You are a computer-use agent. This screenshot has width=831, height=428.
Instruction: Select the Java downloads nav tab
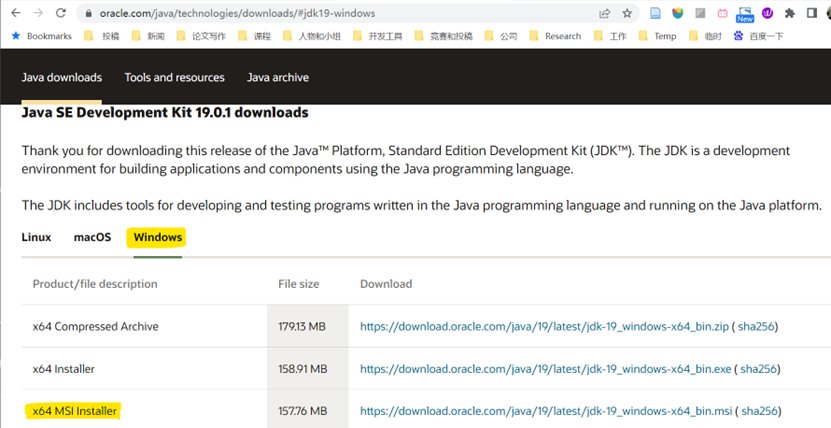61,77
